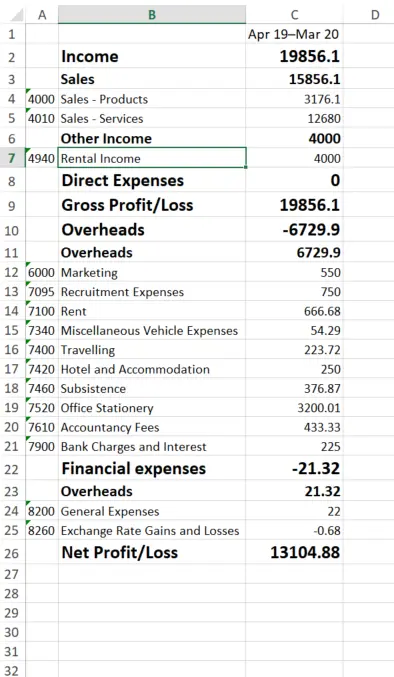Select row 26 header
Screen dimensions: 394x677
click(12, 553)
